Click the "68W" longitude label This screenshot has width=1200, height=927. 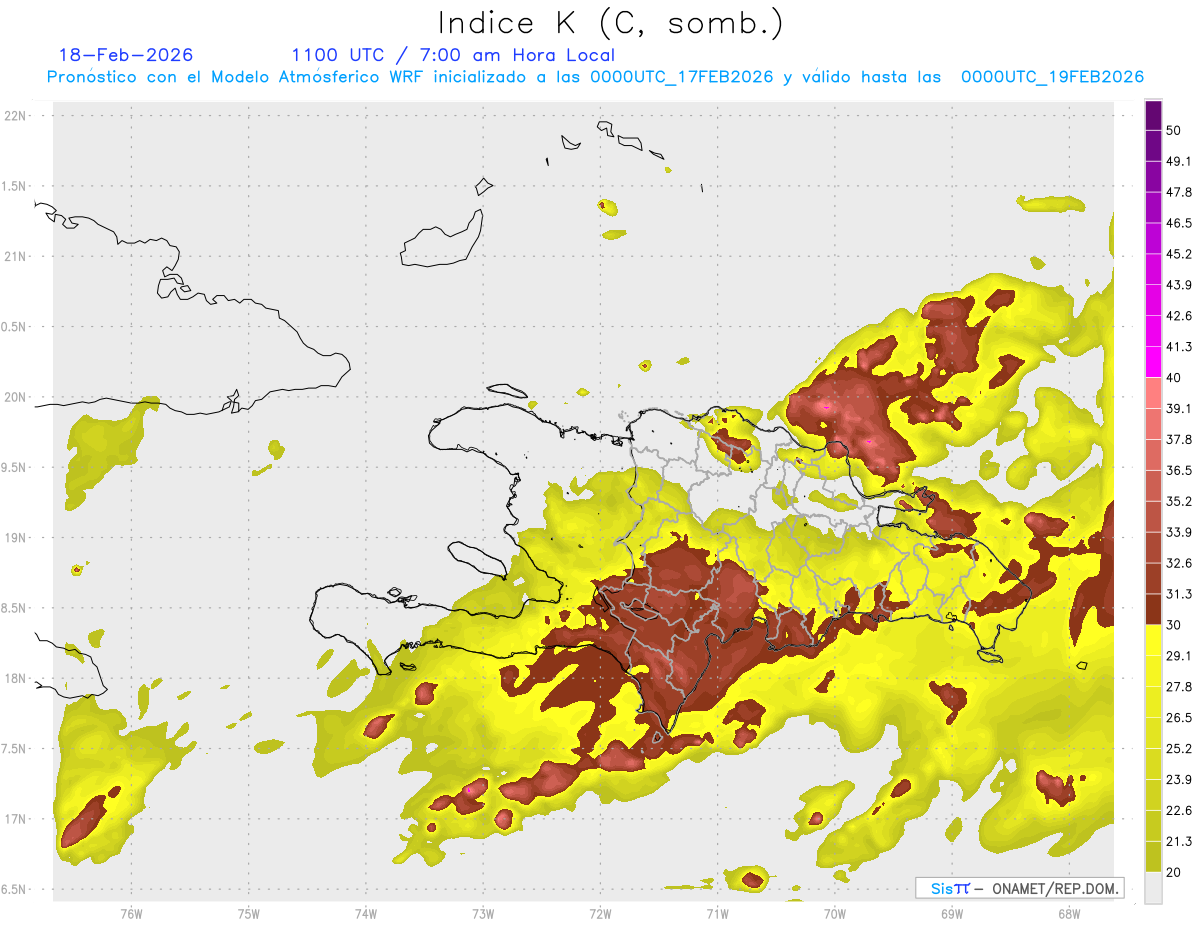click(x=1069, y=913)
